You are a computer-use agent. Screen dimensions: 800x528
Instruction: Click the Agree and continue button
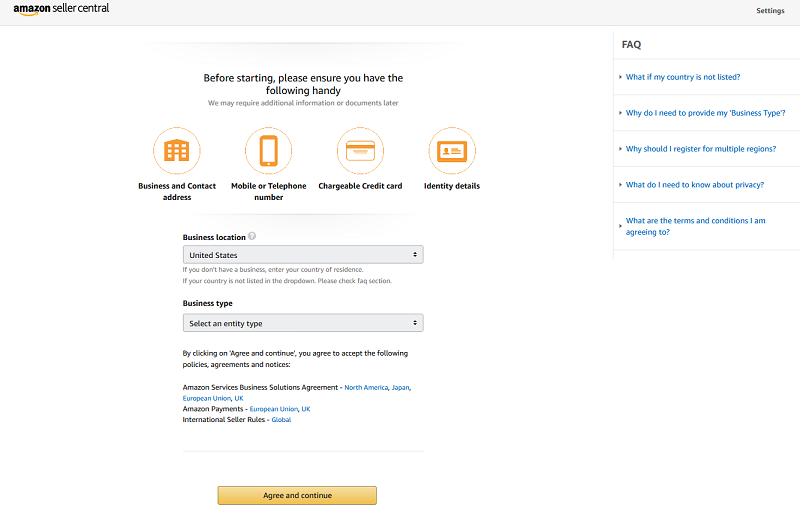click(x=297, y=495)
